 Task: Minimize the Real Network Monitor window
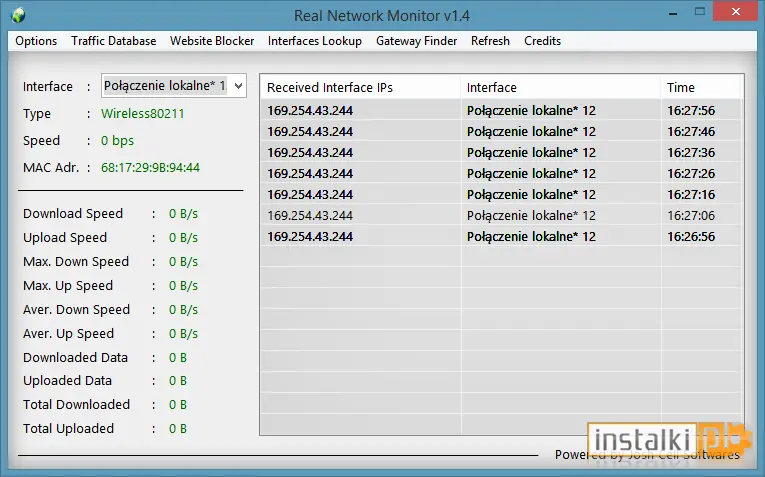(673, 13)
